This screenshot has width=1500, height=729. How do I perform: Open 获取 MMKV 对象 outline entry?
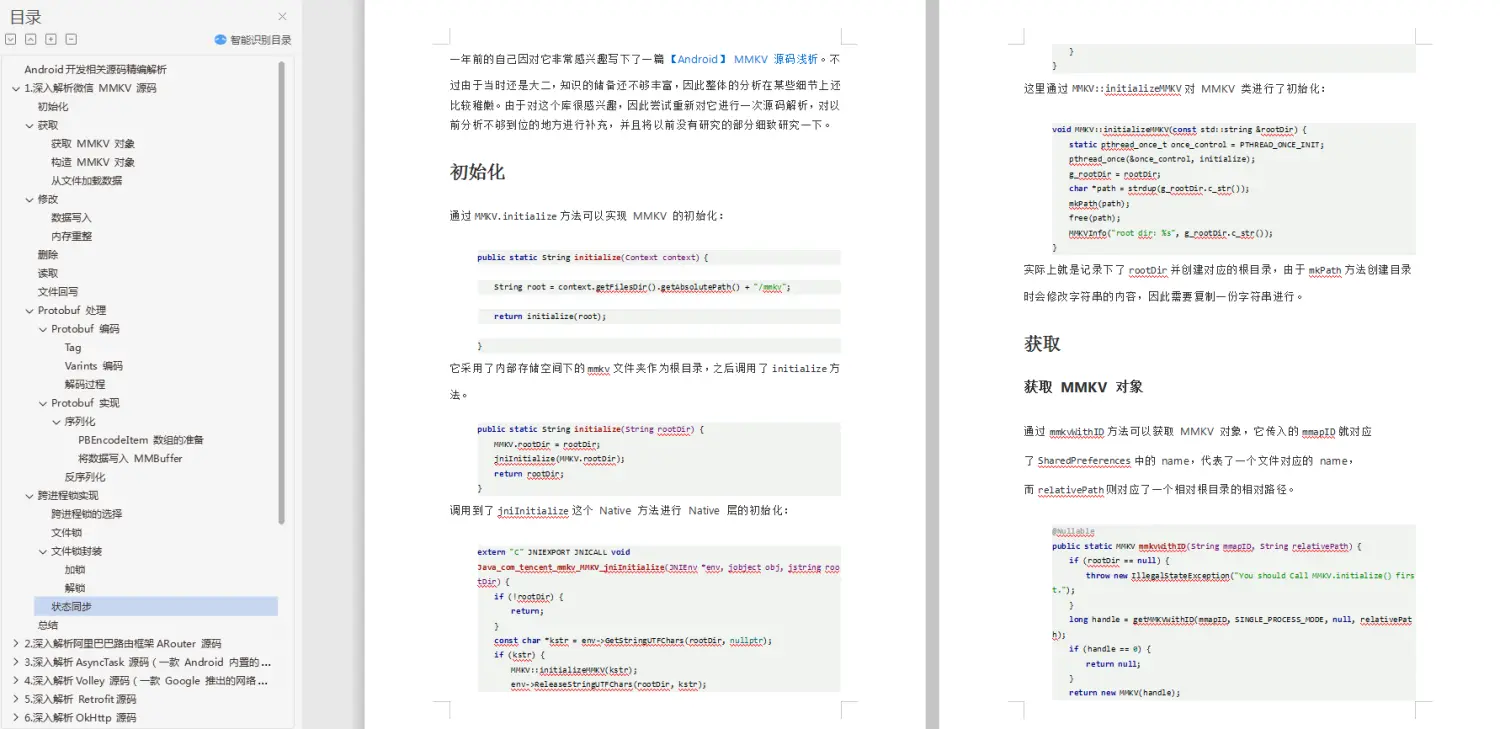click(93, 144)
